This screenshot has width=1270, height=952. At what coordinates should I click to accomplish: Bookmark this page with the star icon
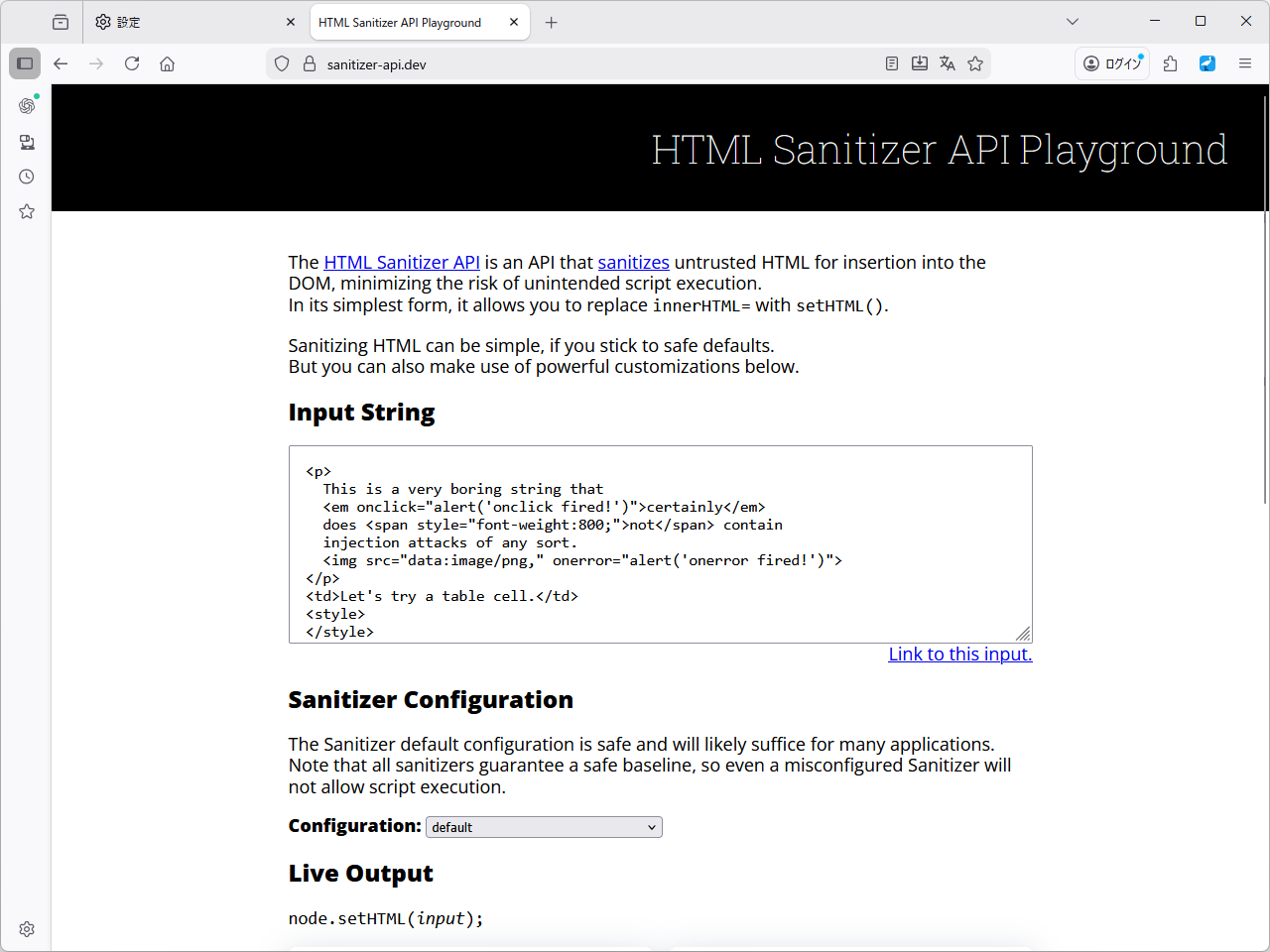click(x=975, y=62)
